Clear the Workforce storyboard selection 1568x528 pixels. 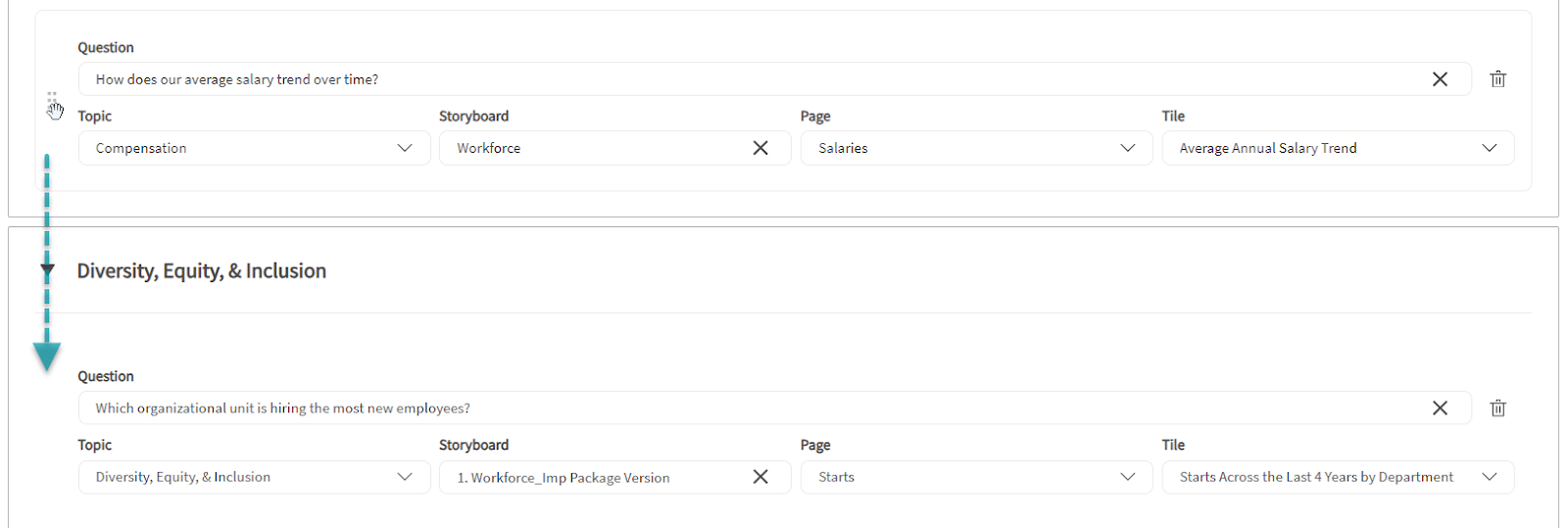[760, 148]
